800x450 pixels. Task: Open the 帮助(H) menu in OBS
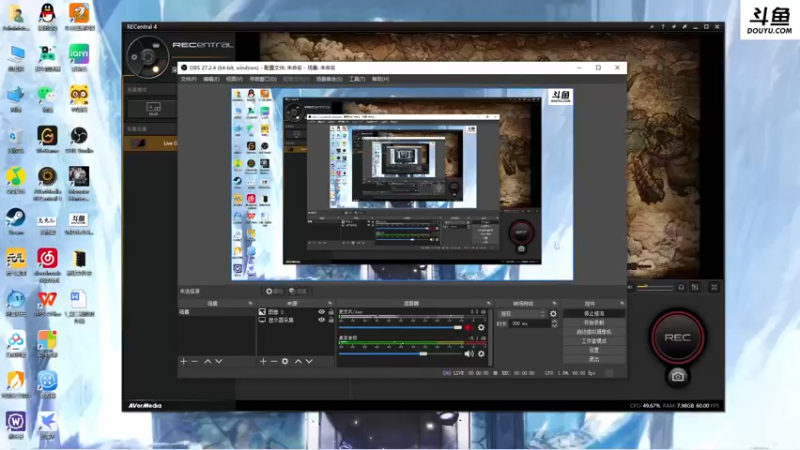381,79
